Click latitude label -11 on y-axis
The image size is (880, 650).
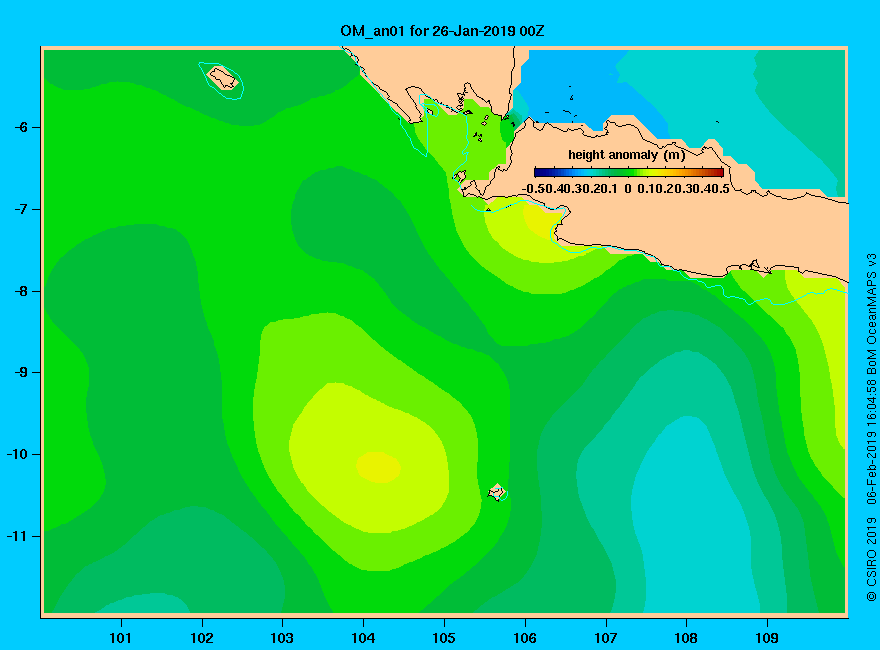pos(17,536)
